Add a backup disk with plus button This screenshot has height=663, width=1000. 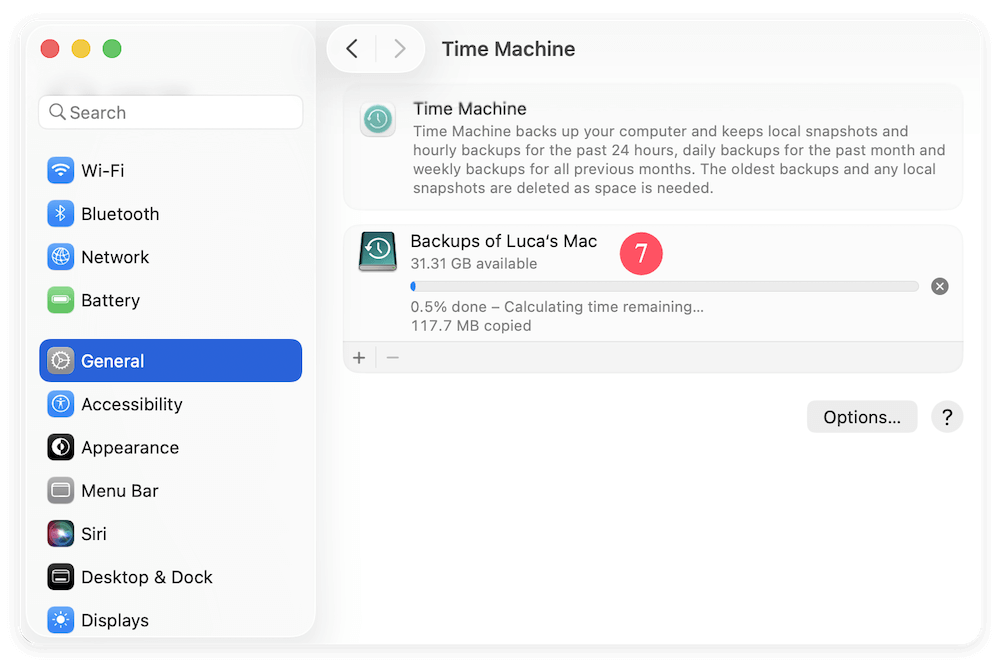click(x=359, y=357)
